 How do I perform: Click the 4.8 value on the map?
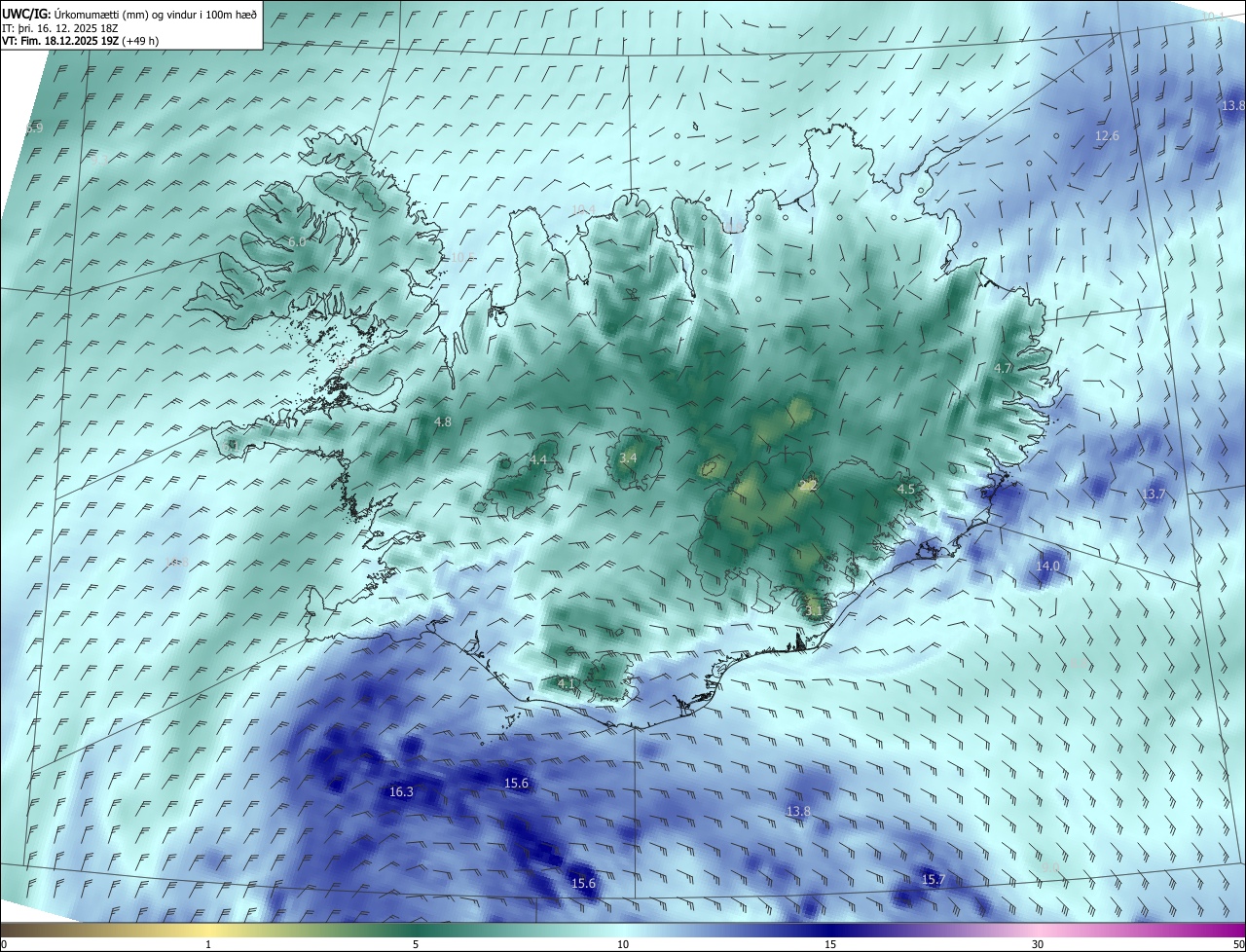click(x=443, y=422)
